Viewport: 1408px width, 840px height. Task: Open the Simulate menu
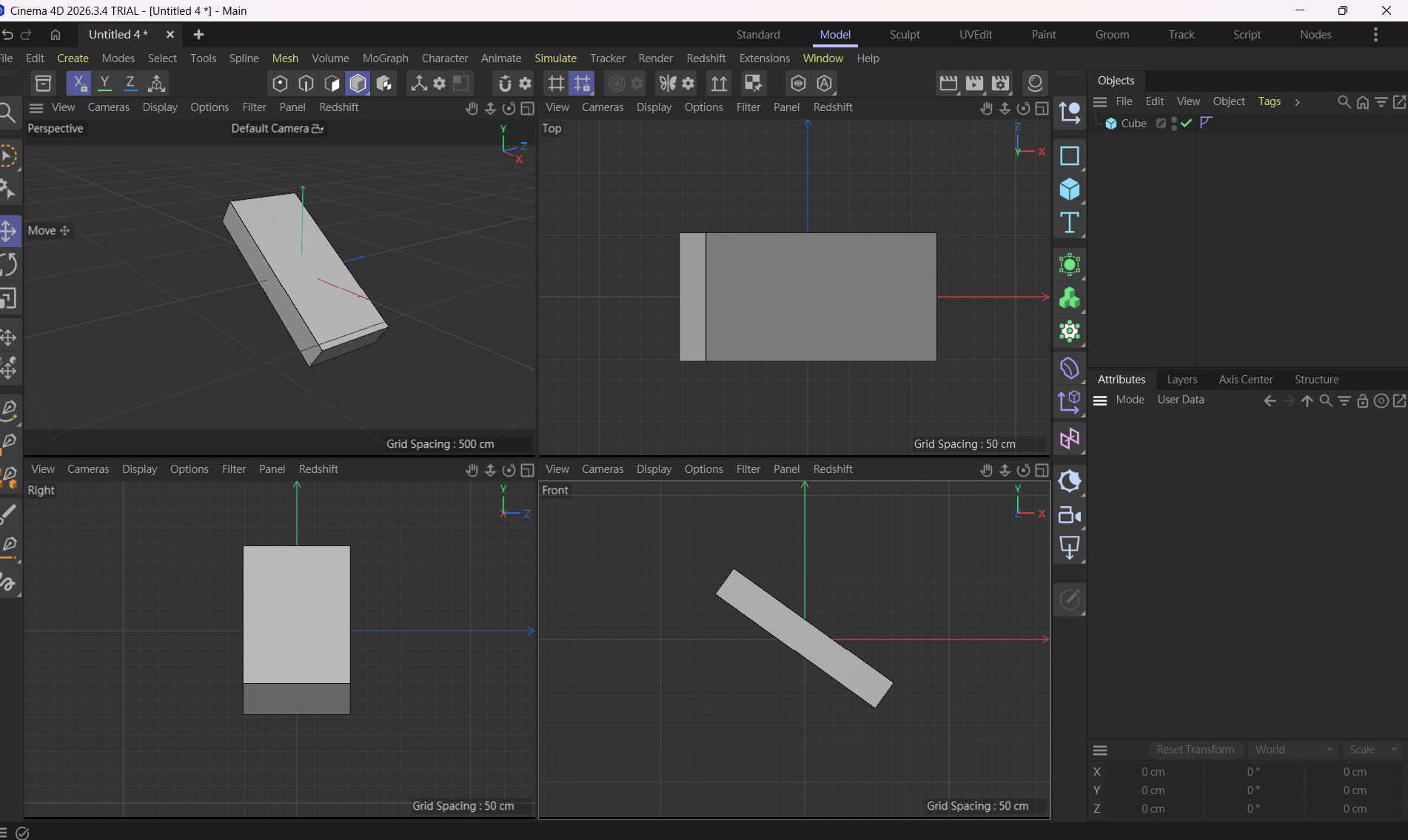tap(555, 58)
